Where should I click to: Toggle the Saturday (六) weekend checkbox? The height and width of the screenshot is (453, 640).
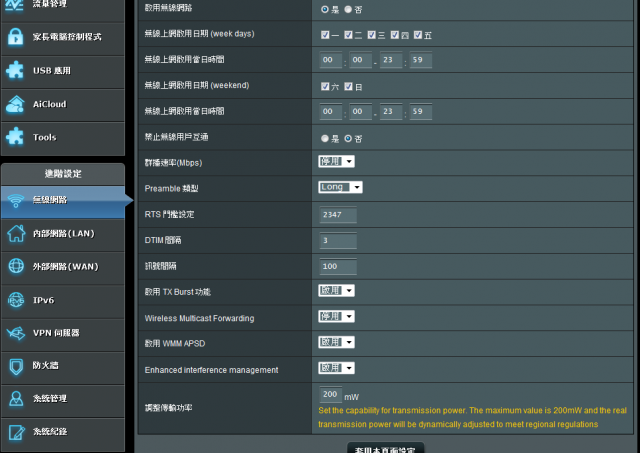pyautogui.click(x=325, y=86)
